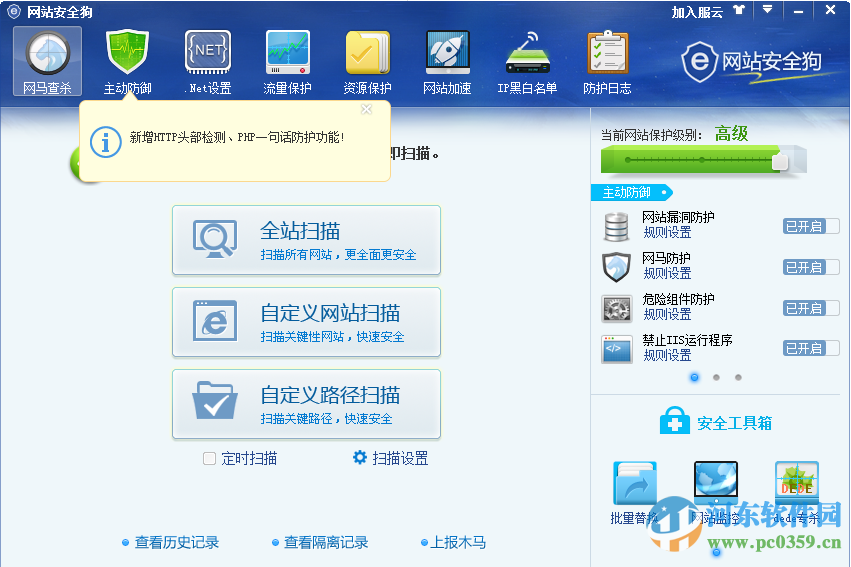Open the 资源保护 folder tab
Image resolution: width=851 pixels, height=567 pixels.
367,61
